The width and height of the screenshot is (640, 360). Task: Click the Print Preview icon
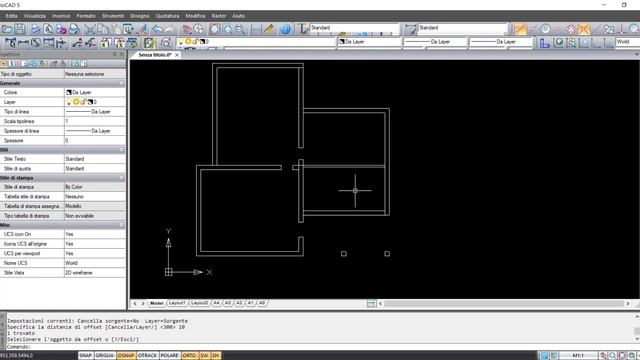coord(48,29)
